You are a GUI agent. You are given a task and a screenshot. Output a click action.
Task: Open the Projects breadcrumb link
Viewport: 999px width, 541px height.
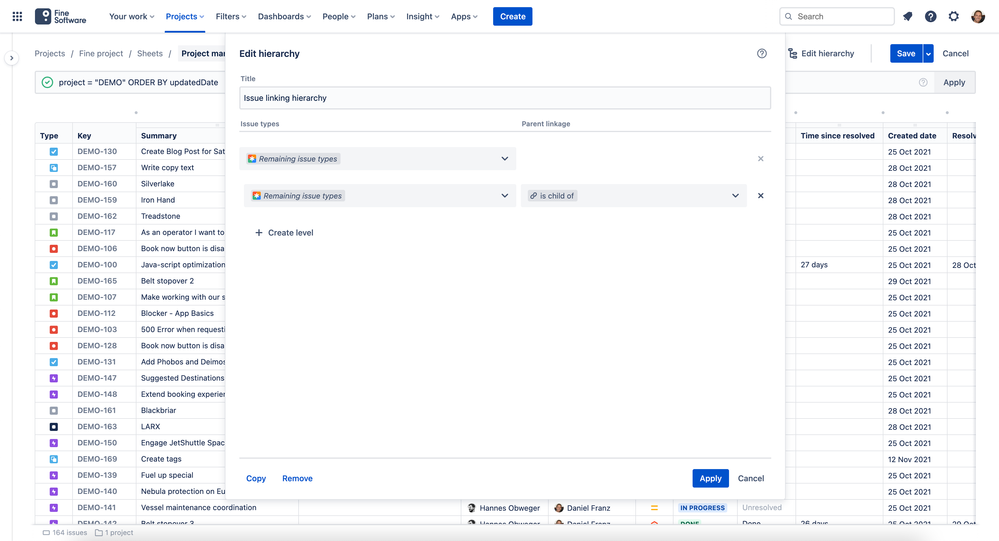pyautogui.click(x=50, y=54)
